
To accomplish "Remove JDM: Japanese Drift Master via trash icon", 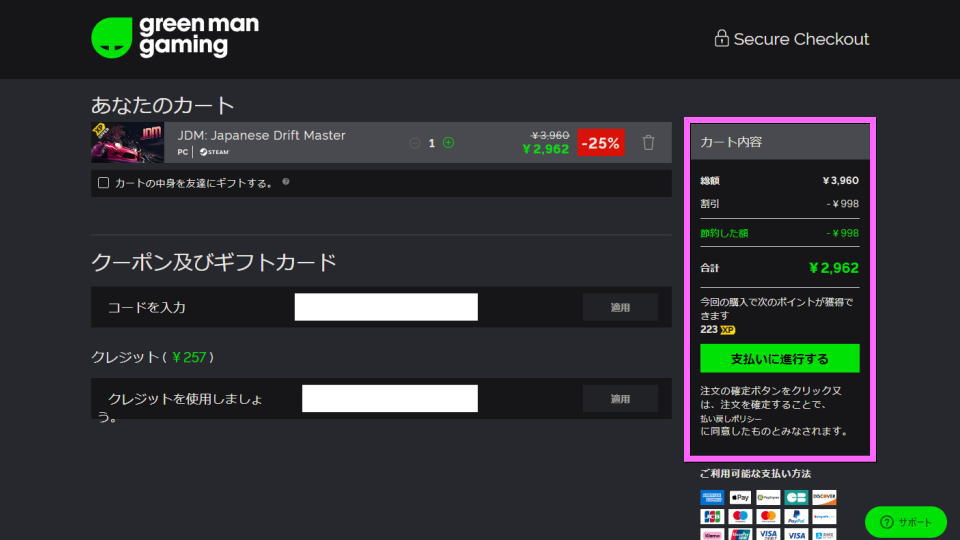I will 648,143.
